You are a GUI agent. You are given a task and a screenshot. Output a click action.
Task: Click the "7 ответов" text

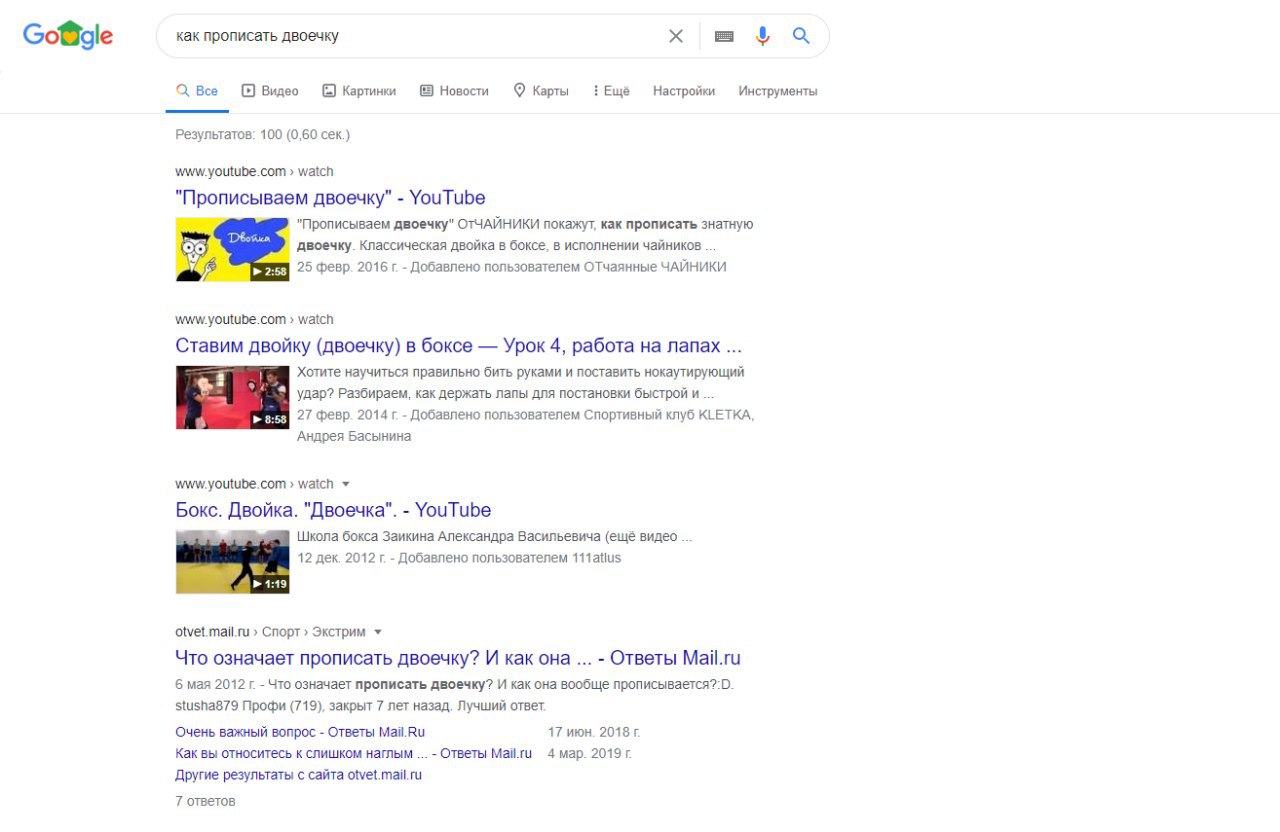(205, 801)
